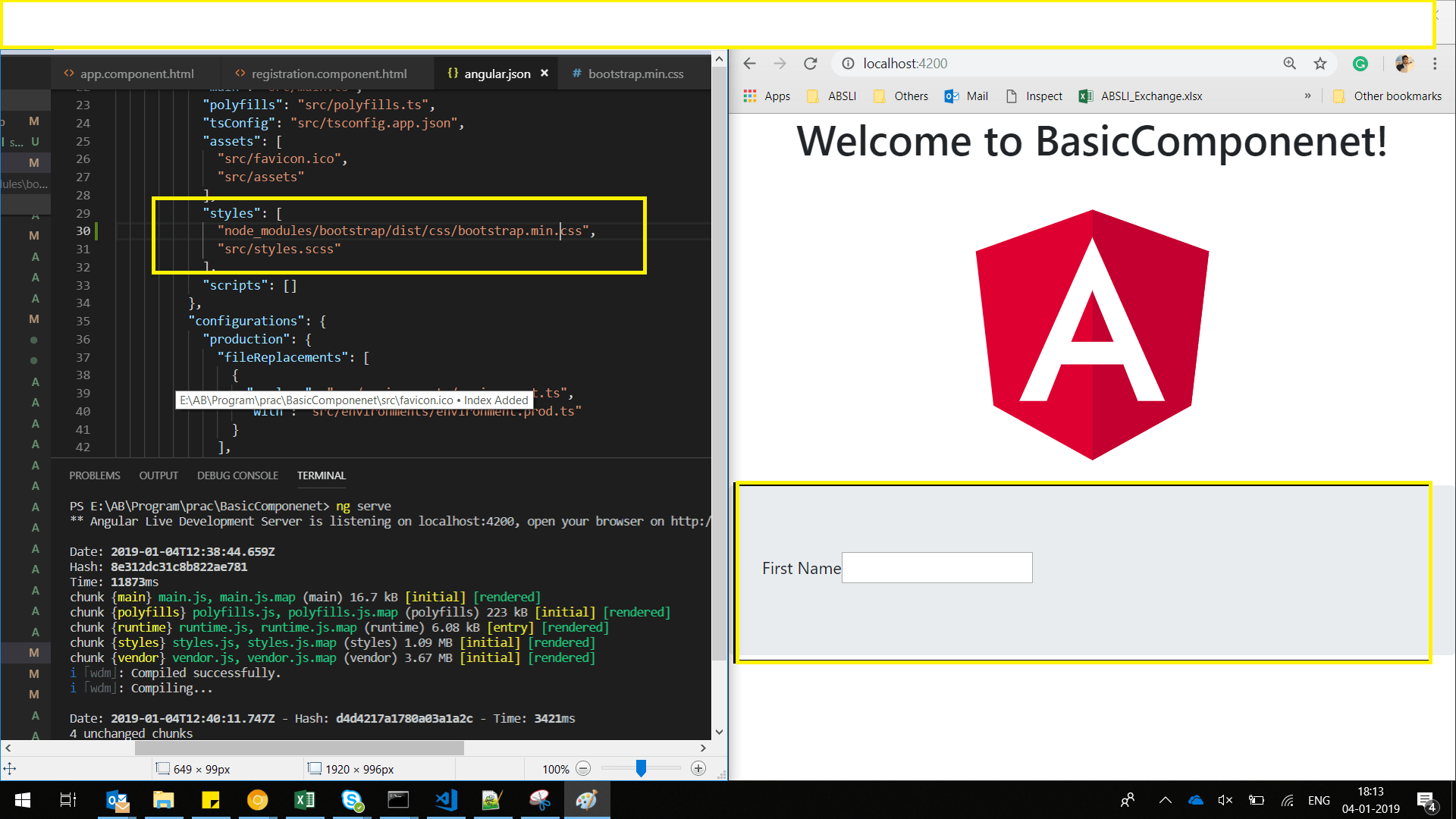
Task: Open the Apps bookmark shortcut
Action: pyautogui.click(x=767, y=96)
